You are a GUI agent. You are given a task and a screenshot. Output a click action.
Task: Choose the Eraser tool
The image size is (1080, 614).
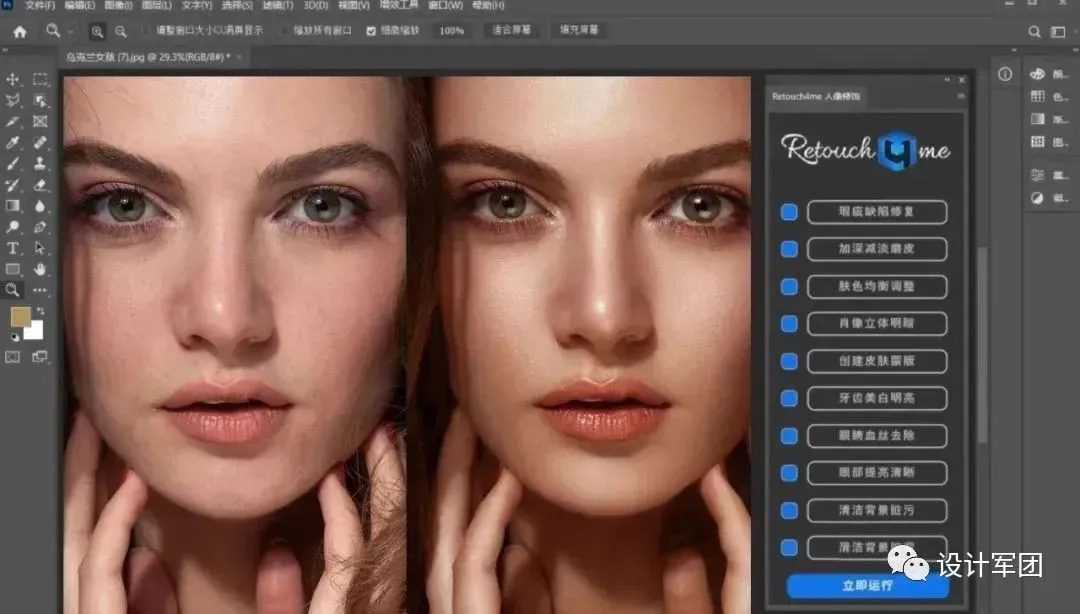click(x=40, y=185)
